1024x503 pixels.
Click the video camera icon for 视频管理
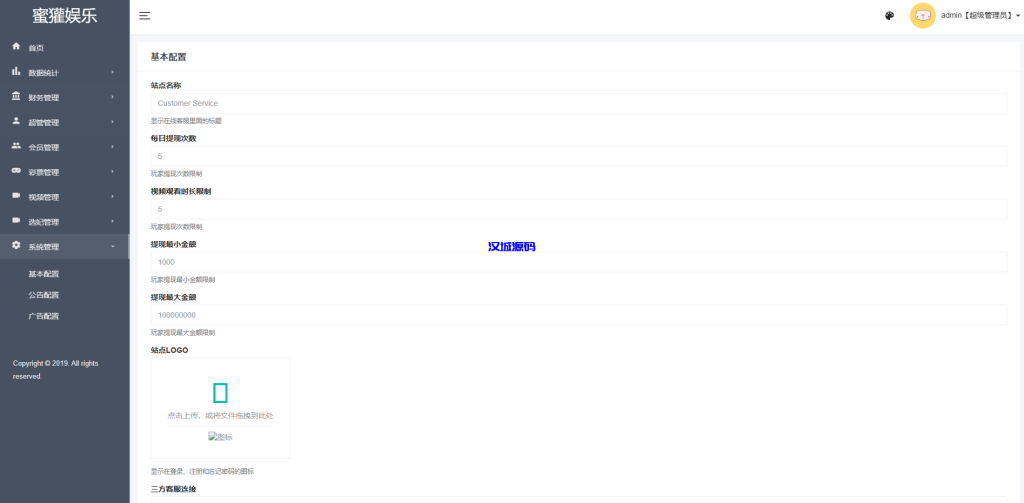pos(16,196)
